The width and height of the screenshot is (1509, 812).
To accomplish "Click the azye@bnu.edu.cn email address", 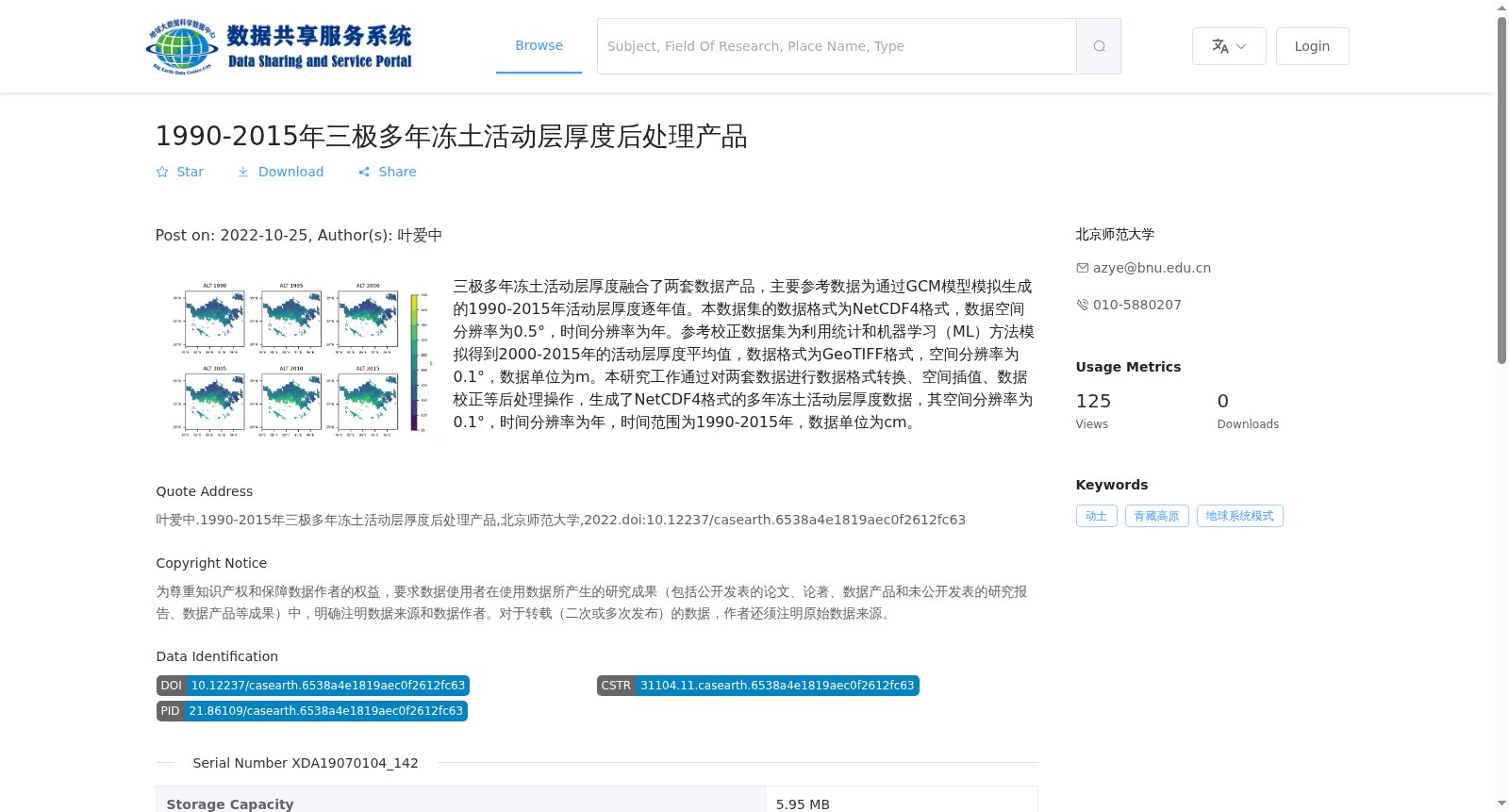I will click(x=1152, y=268).
